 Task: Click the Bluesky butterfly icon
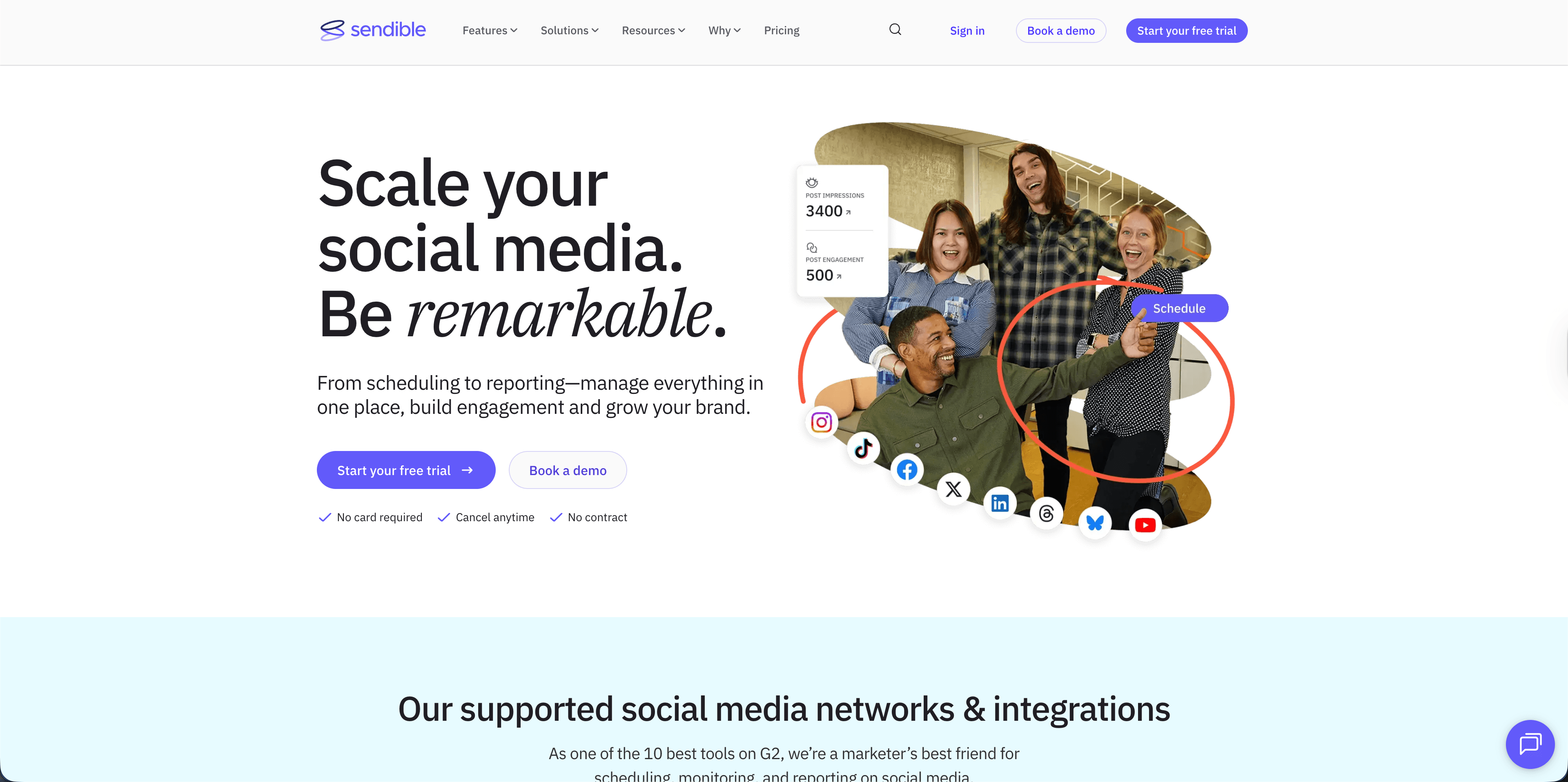coord(1095,523)
